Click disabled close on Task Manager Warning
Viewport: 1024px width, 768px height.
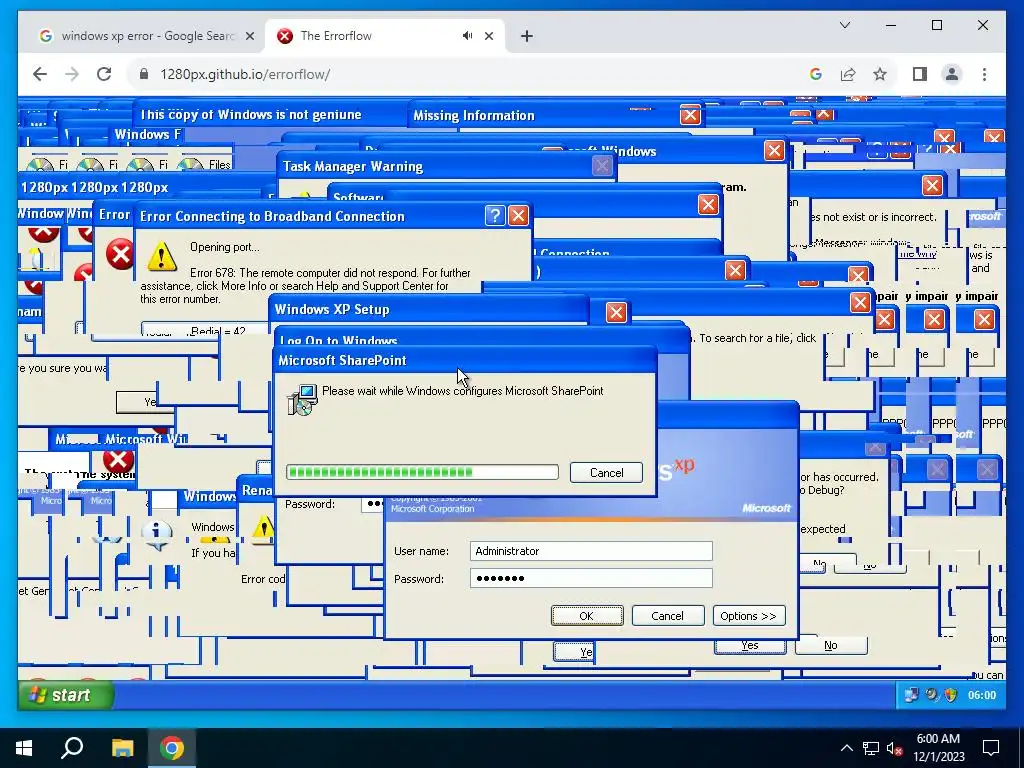coord(602,166)
